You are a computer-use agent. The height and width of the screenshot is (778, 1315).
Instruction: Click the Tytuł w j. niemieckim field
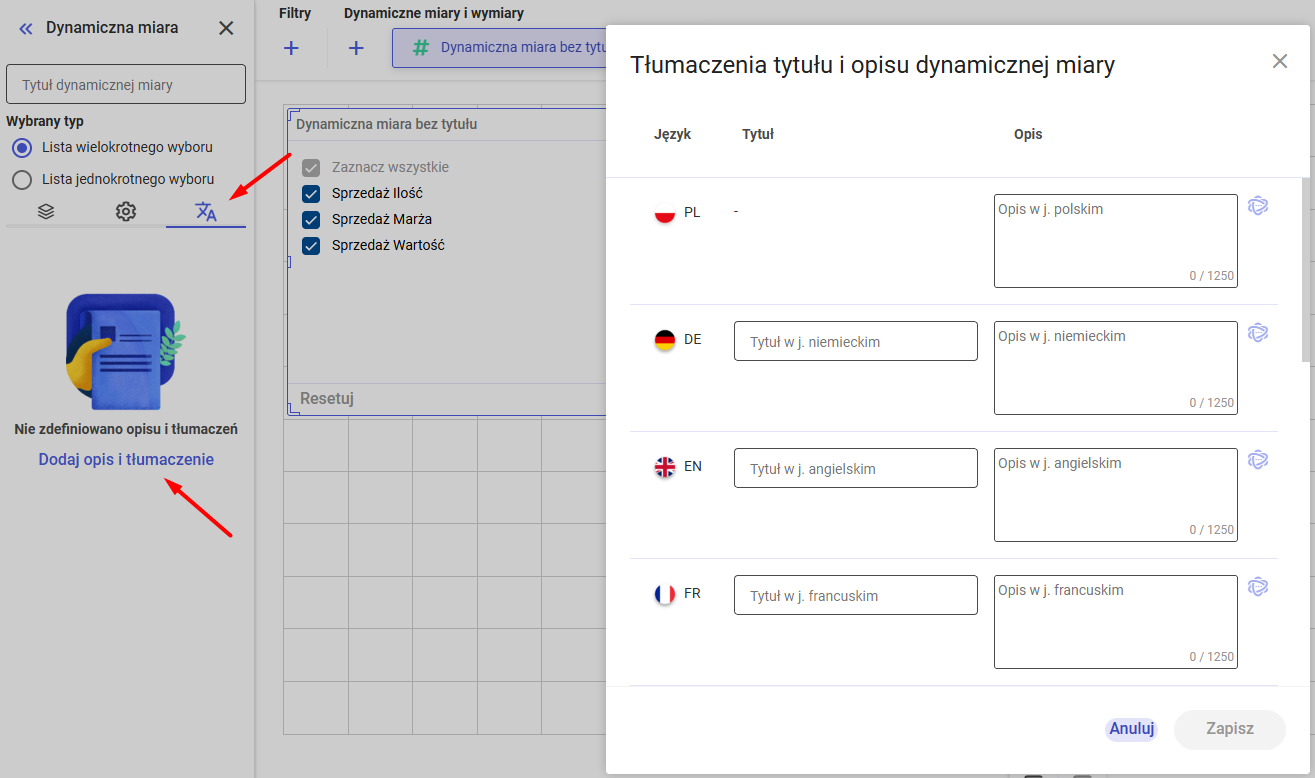[855, 341]
